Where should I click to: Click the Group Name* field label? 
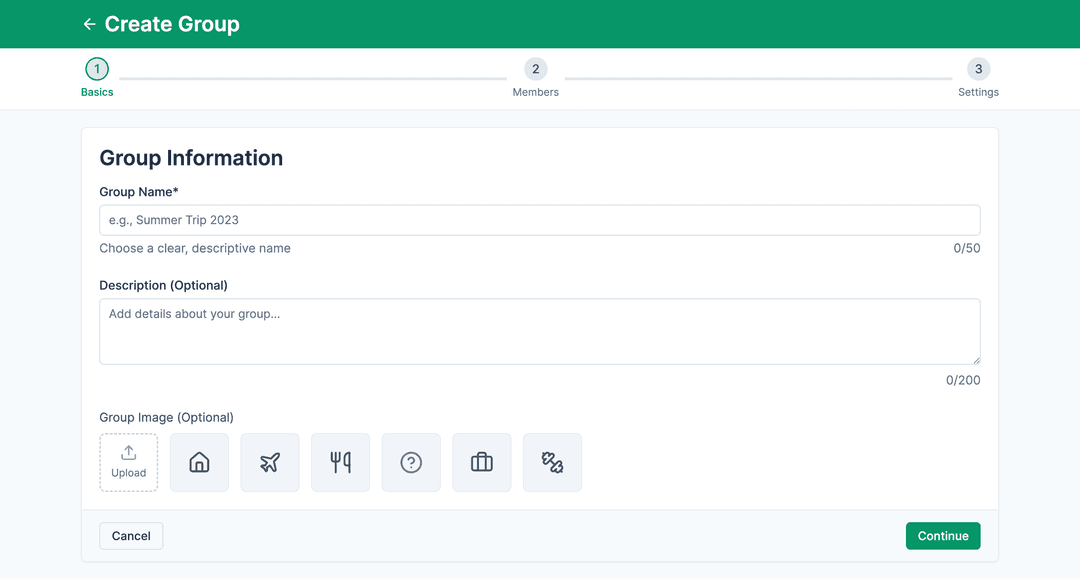(x=139, y=191)
